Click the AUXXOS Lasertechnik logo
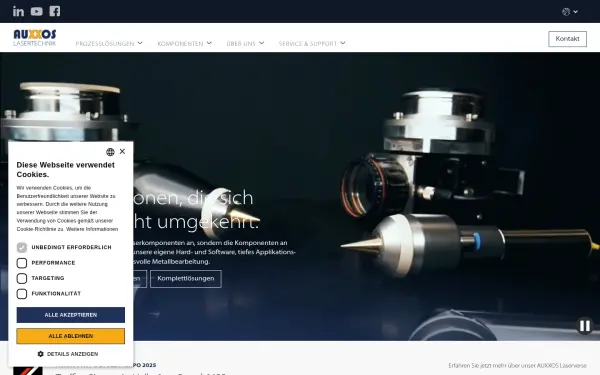The width and height of the screenshot is (600, 375). pos(35,38)
